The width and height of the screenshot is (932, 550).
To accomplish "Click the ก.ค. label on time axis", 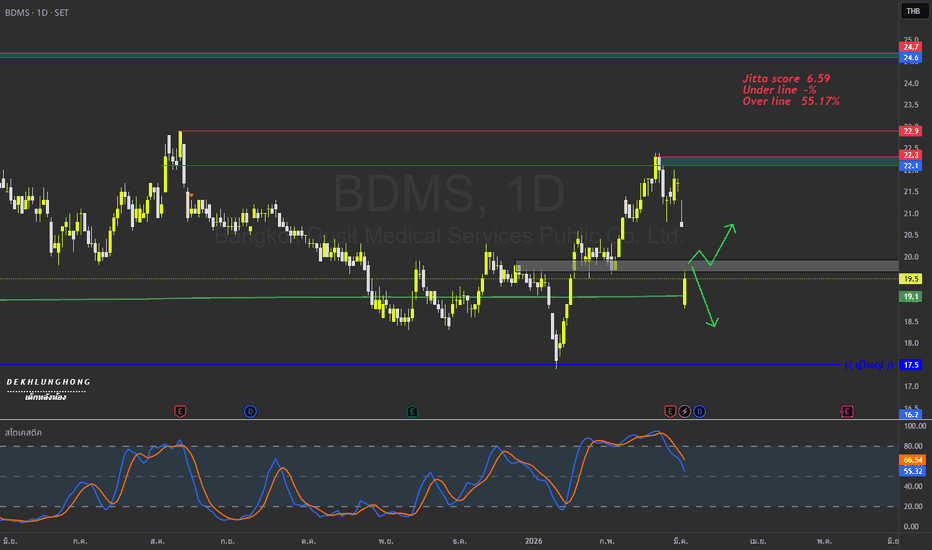I will pos(80,540).
